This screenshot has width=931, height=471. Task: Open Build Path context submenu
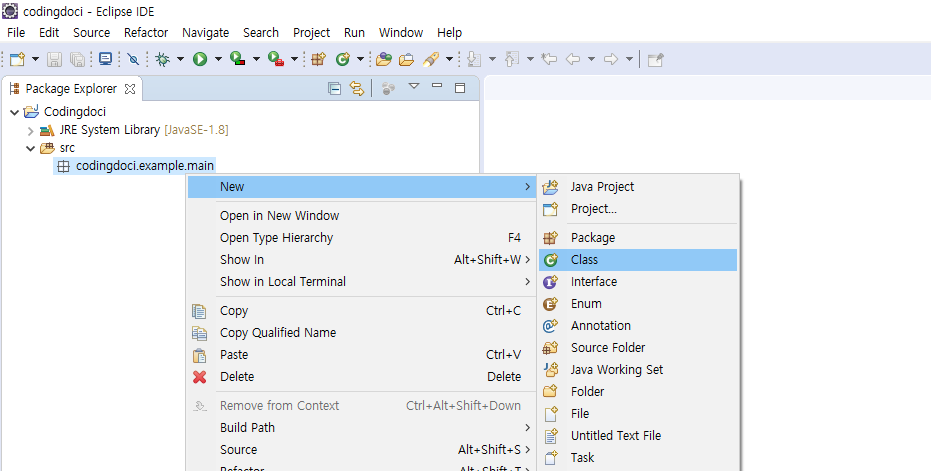click(361, 428)
